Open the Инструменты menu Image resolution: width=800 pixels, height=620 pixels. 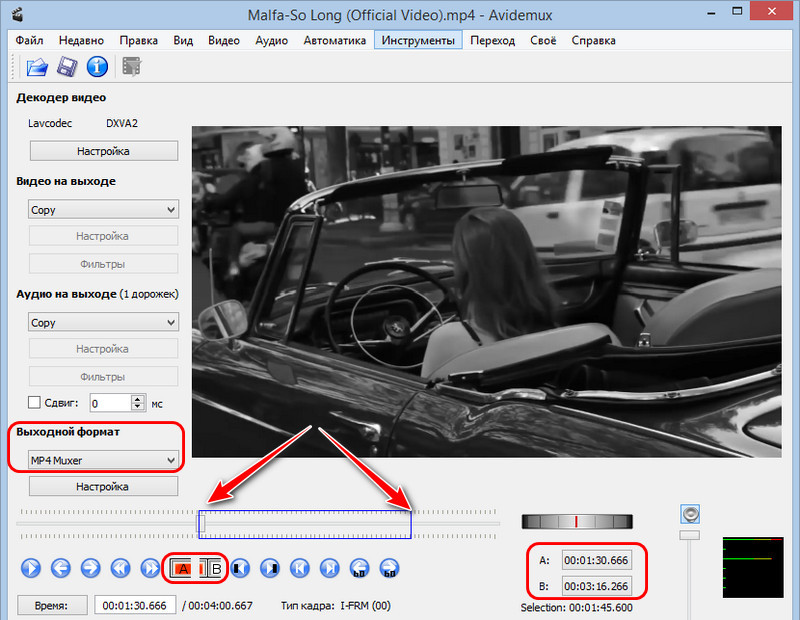[x=418, y=40]
